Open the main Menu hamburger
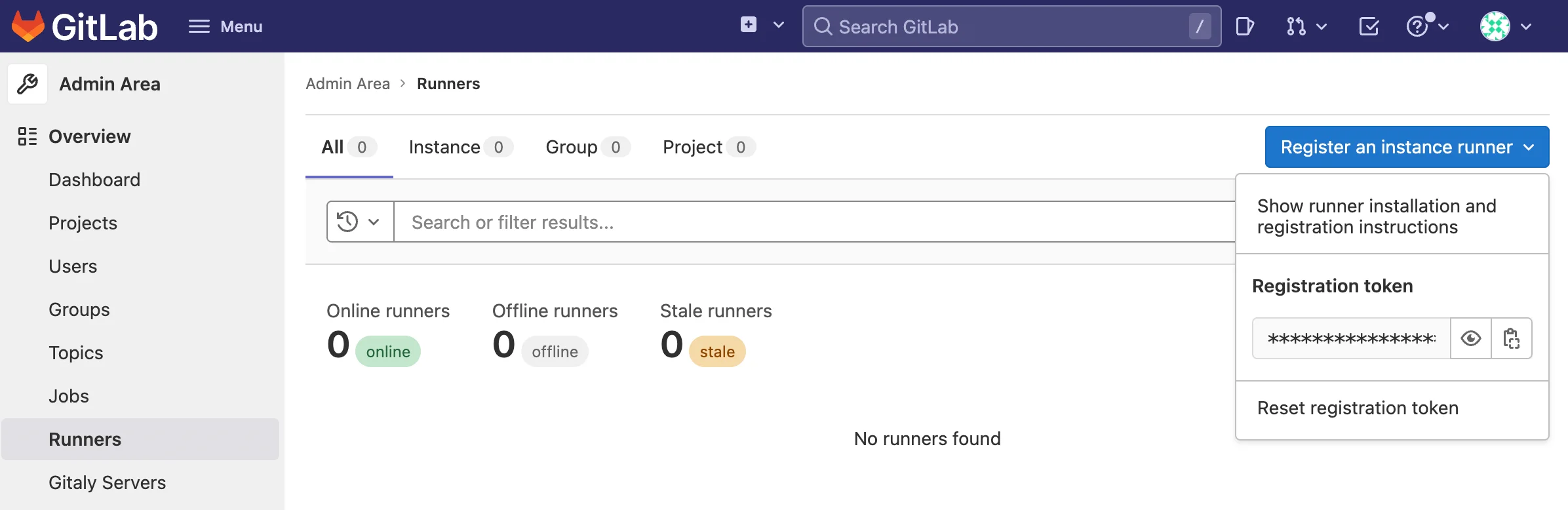This screenshot has width=1568, height=510. click(225, 26)
